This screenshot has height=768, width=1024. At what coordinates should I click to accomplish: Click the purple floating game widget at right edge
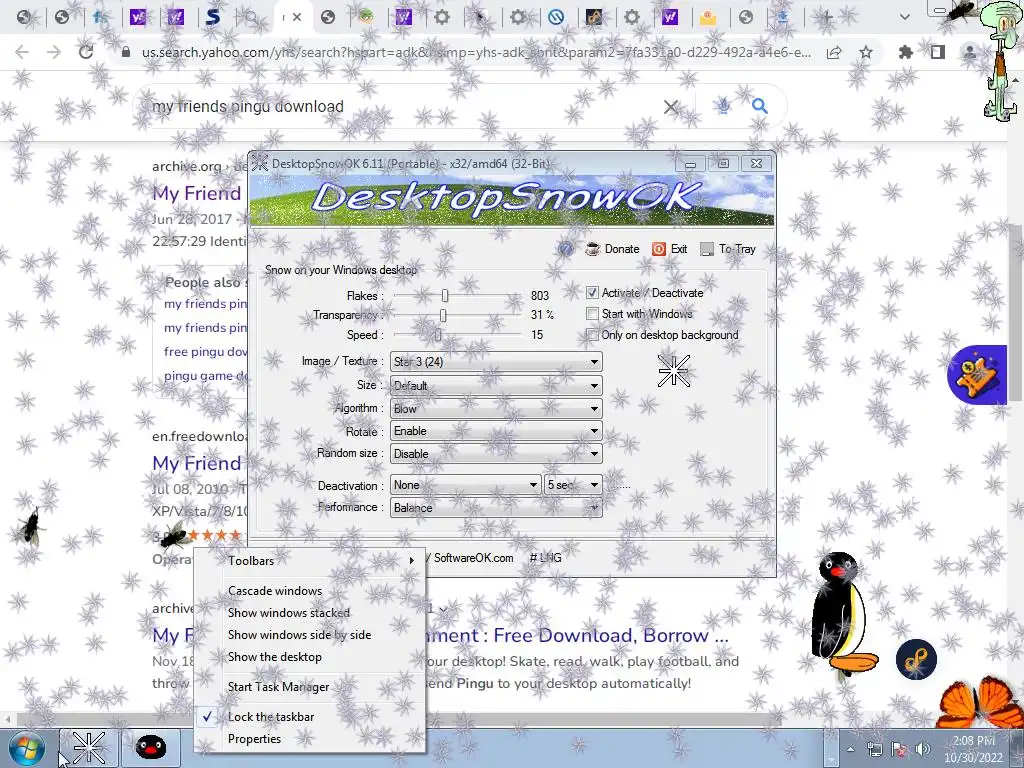point(978,375)
